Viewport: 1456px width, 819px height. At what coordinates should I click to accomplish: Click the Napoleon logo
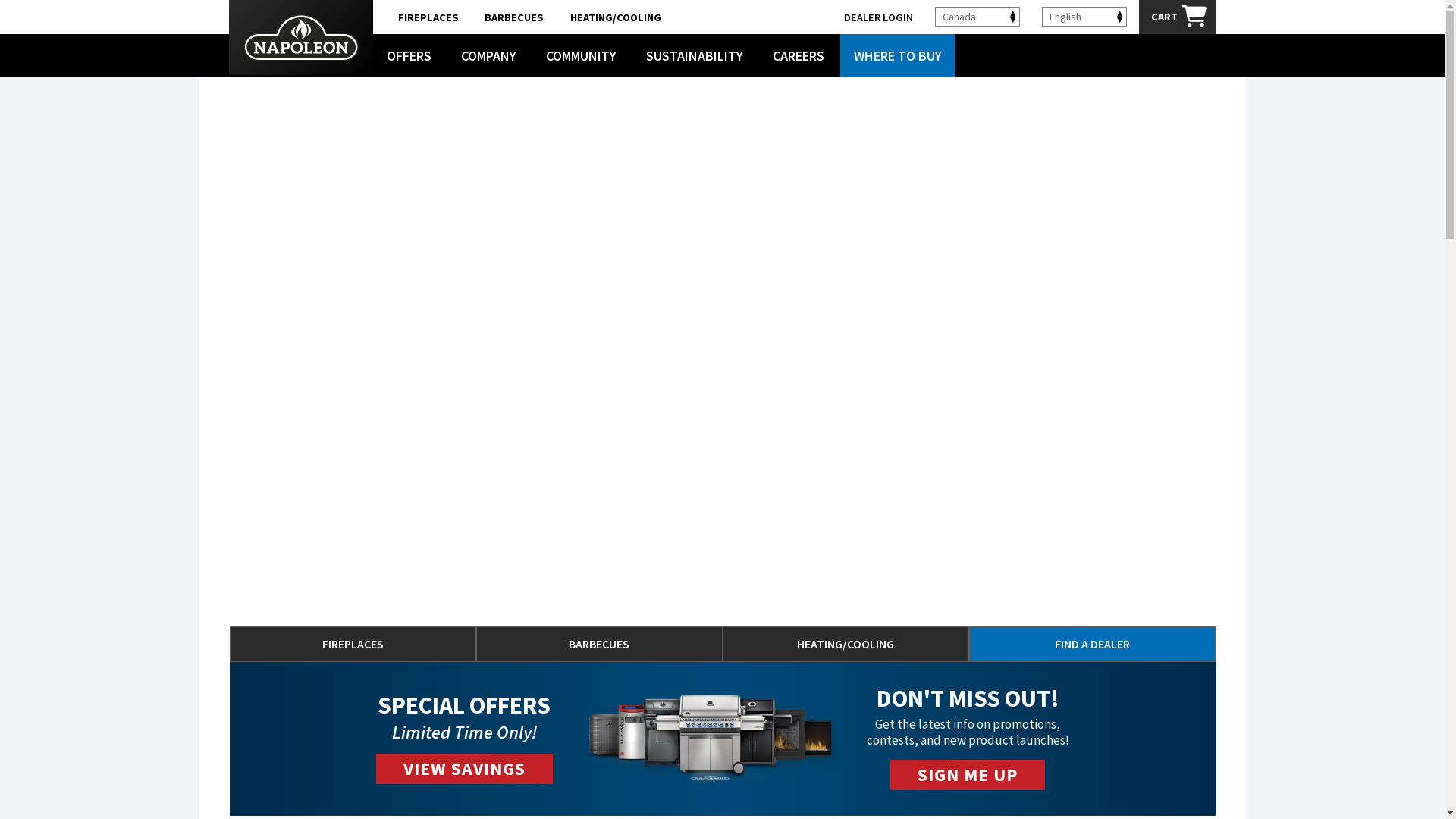tap(300, 38)
